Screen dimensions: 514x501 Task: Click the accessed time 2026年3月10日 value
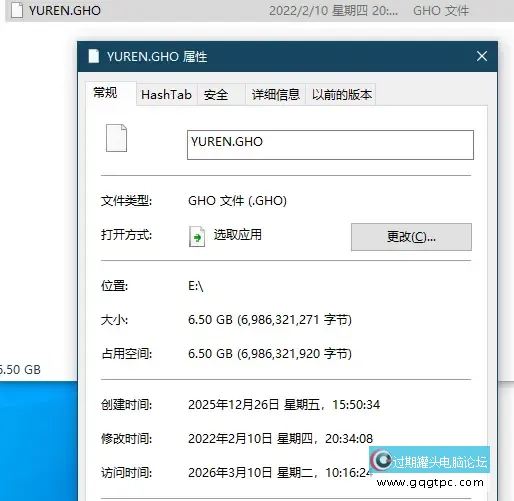click(x=280, y=473)
